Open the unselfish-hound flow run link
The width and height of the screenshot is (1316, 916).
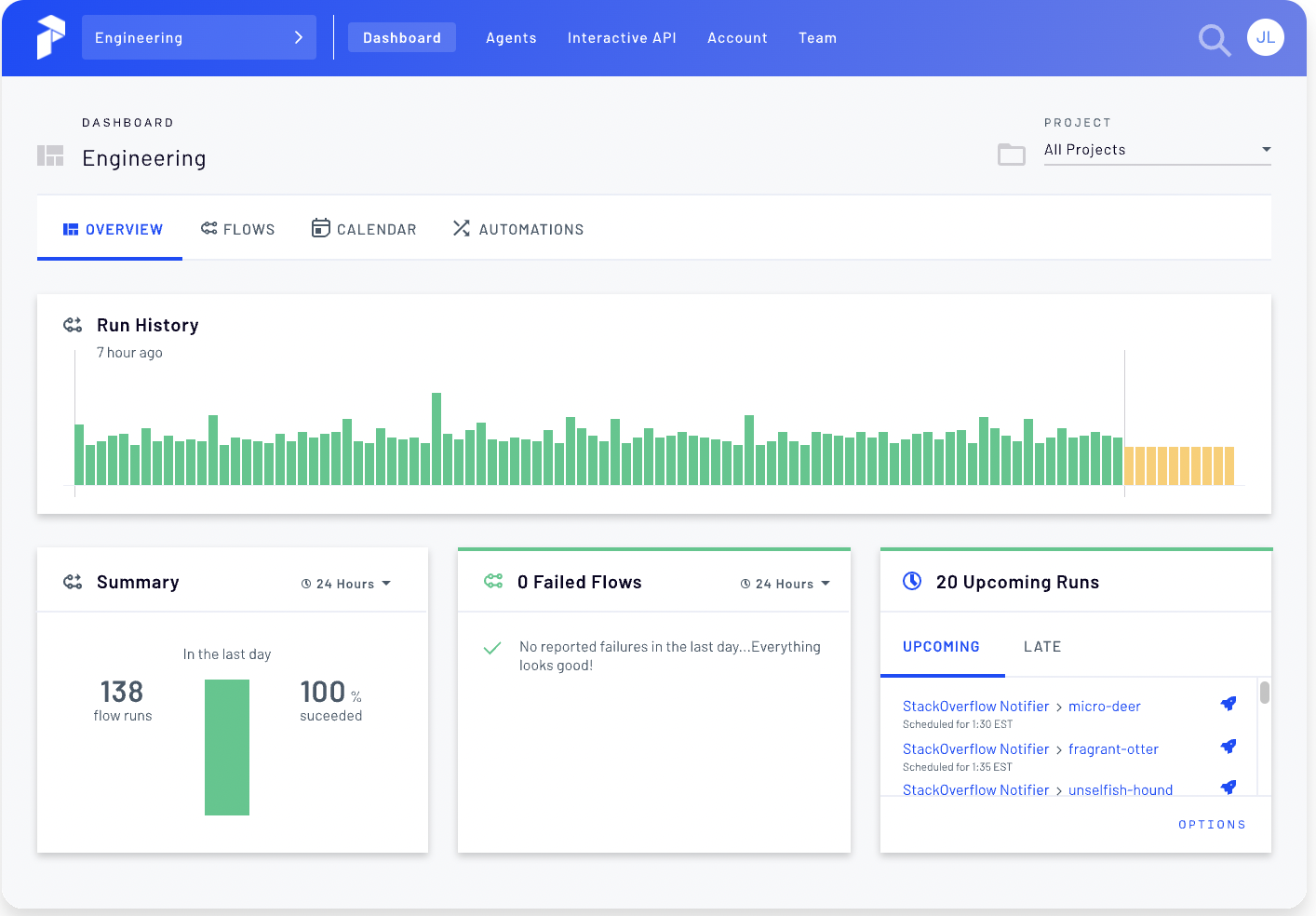pos(1120,789)
